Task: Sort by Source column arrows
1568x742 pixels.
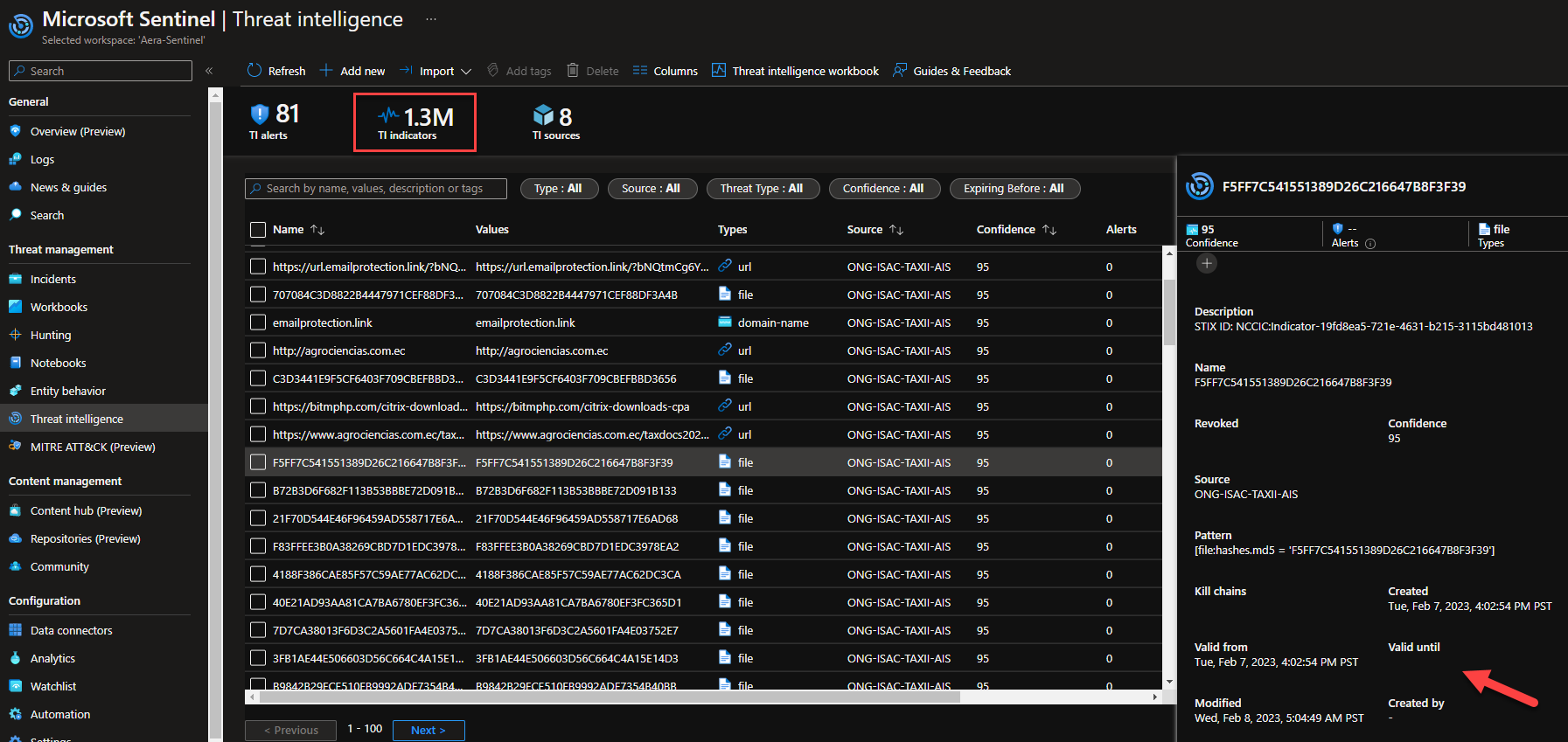Action: [x=896, y=230]
